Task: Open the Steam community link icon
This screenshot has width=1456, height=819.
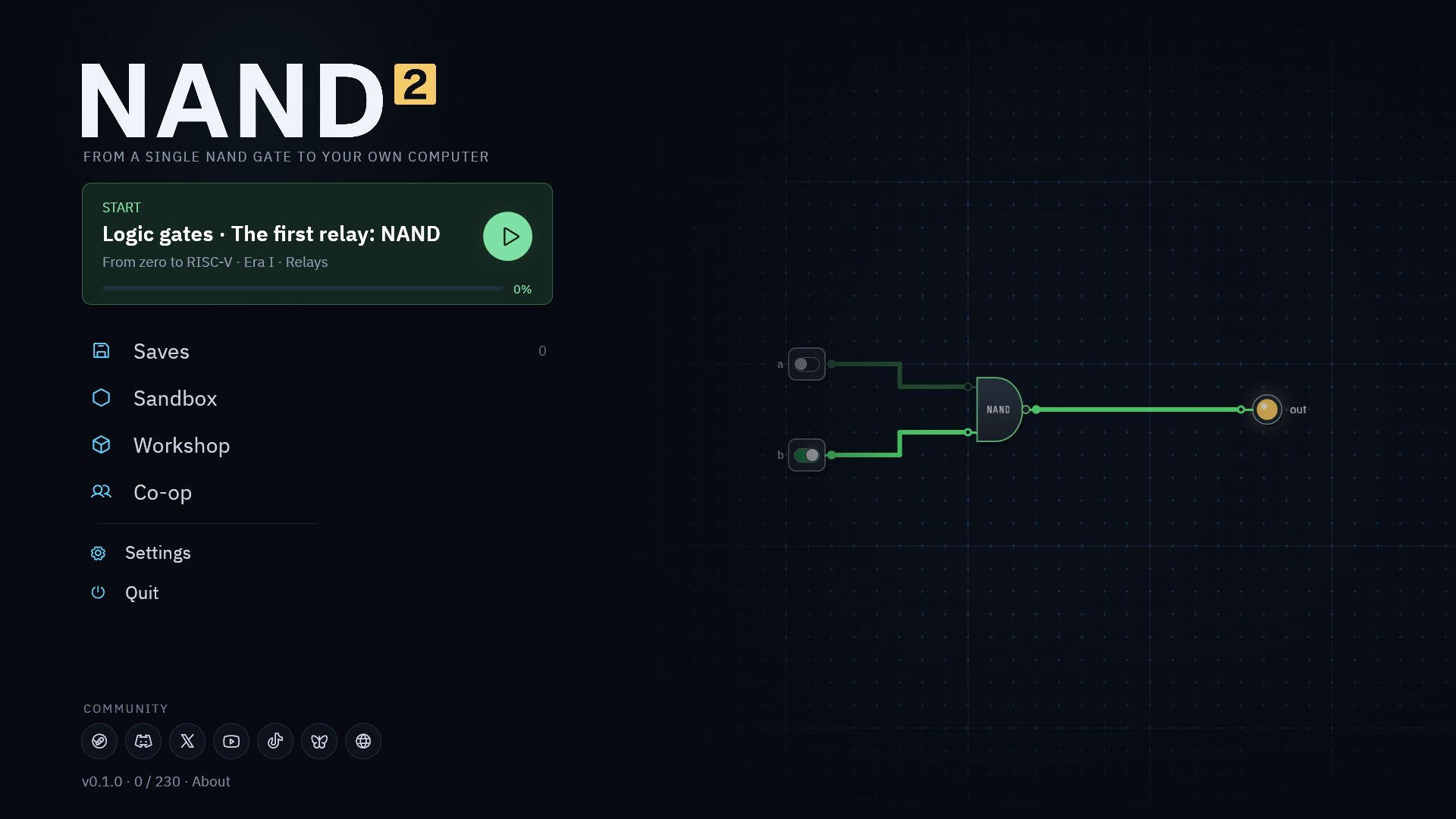Action: click(x=99, y=741)
